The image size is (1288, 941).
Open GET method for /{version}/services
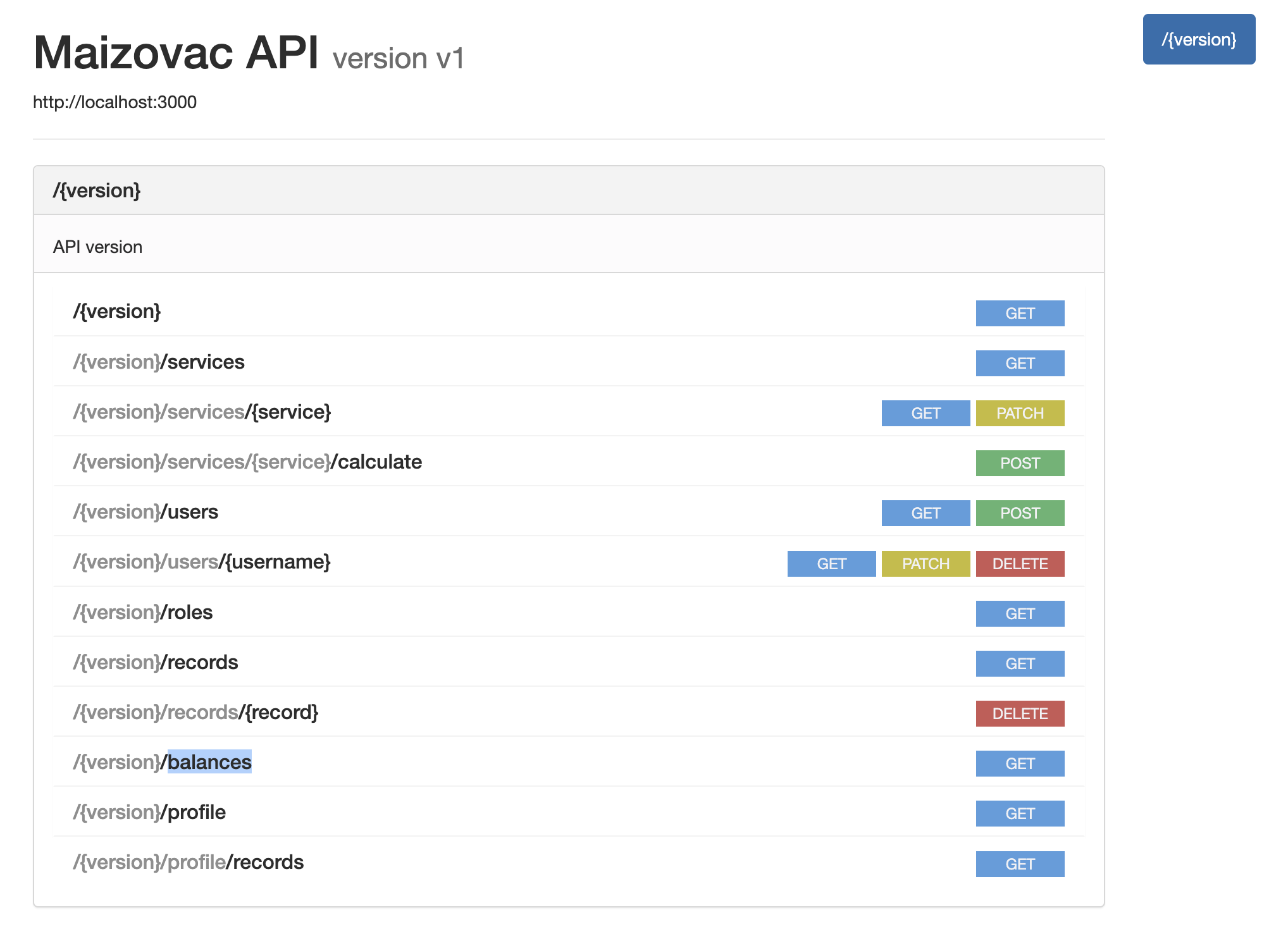point(1019,363)
